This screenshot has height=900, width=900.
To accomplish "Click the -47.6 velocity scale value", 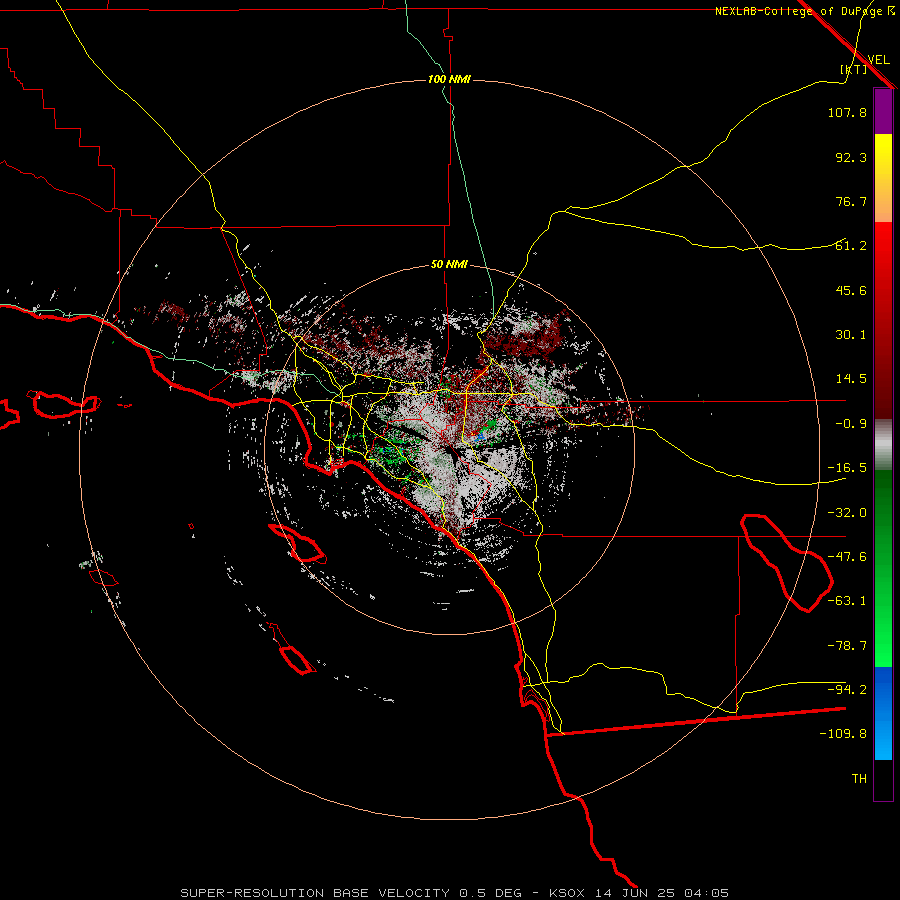I will point(847,557).
